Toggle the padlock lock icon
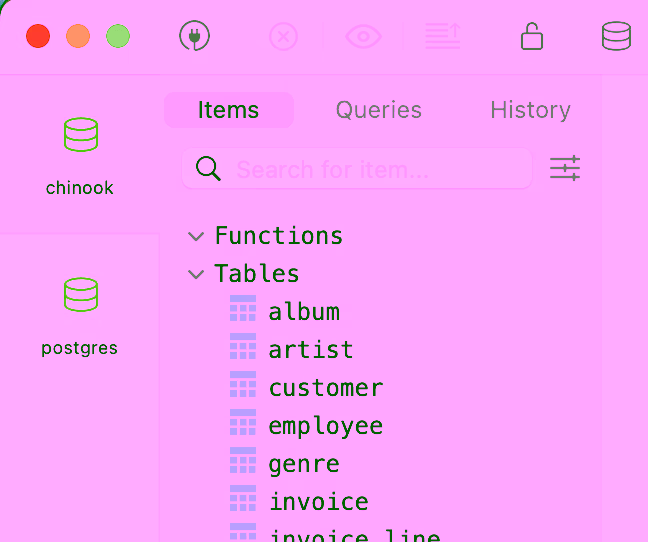This screenshot has width=648, height=542. pos(532,37)
